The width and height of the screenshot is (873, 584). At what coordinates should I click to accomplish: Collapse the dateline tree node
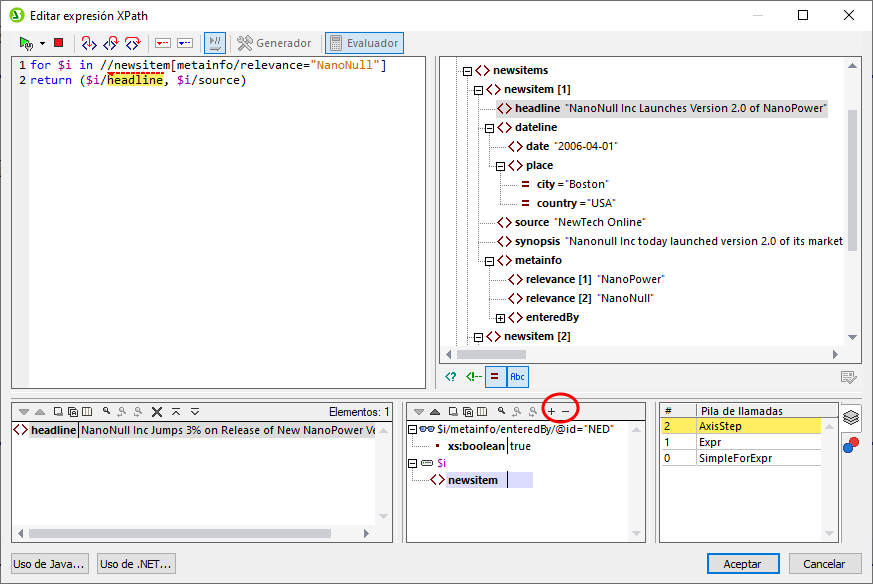[x=490, y=128]
